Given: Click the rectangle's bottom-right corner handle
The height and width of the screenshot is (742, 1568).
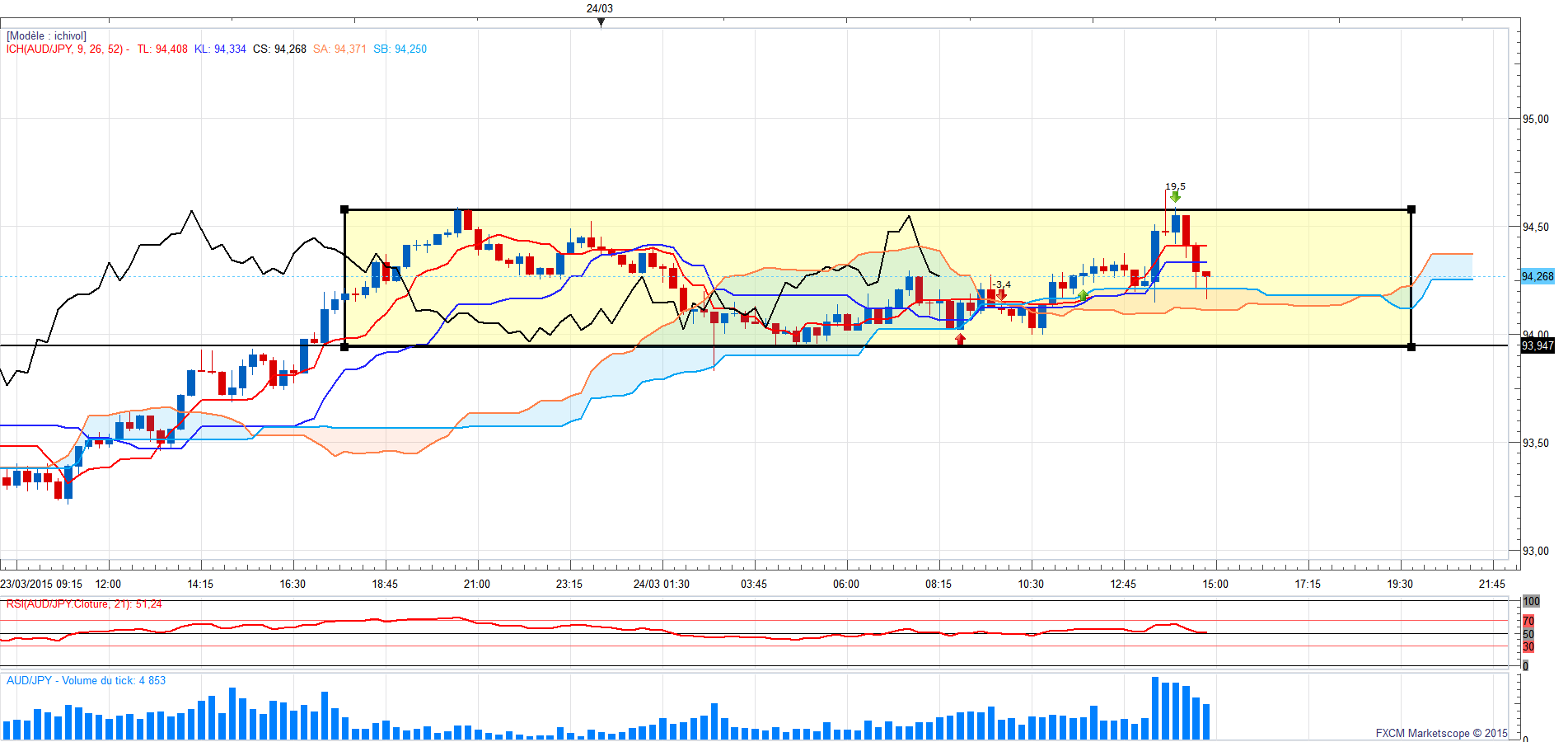Looking at the screenshot, I should 1411,347.
